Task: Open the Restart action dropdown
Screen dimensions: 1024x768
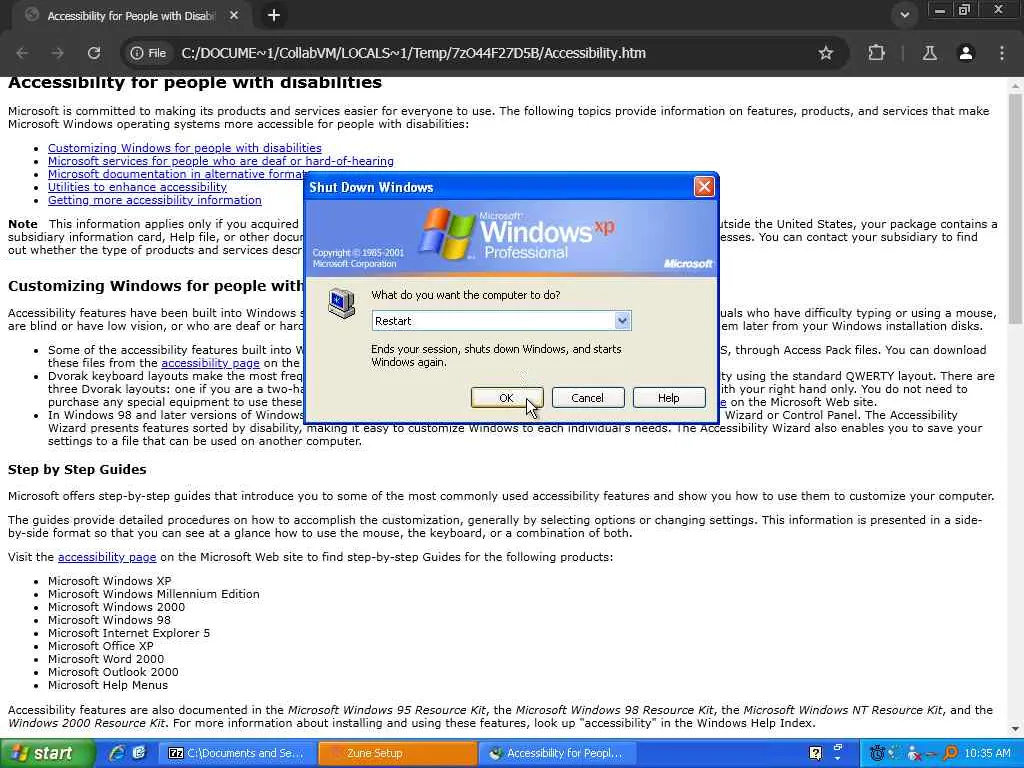Action: [x=622, y=321]
